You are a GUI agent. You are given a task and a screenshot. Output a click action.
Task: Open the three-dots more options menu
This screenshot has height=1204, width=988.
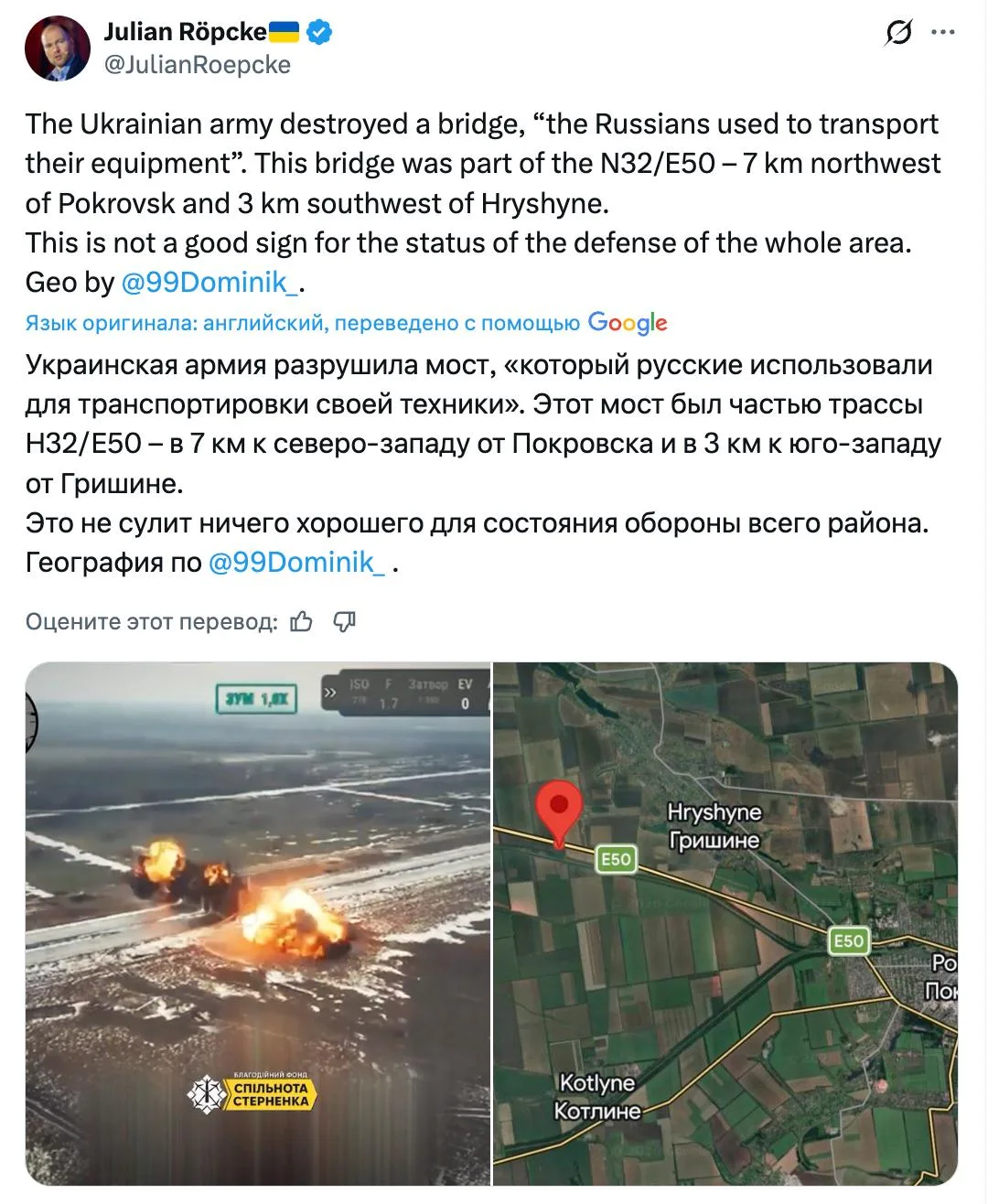(942, 33)
